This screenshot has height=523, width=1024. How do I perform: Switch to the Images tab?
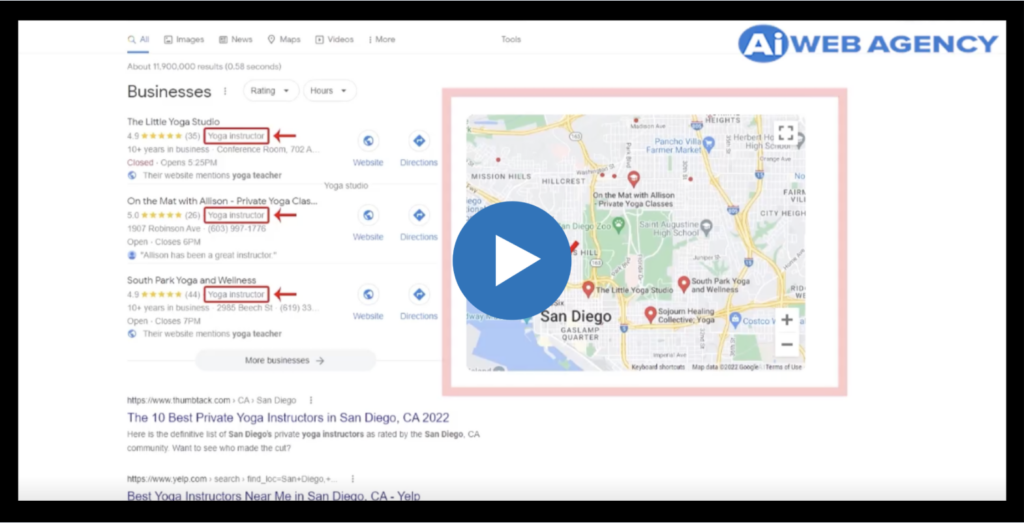pyautogui.click(x=183, y=40)
